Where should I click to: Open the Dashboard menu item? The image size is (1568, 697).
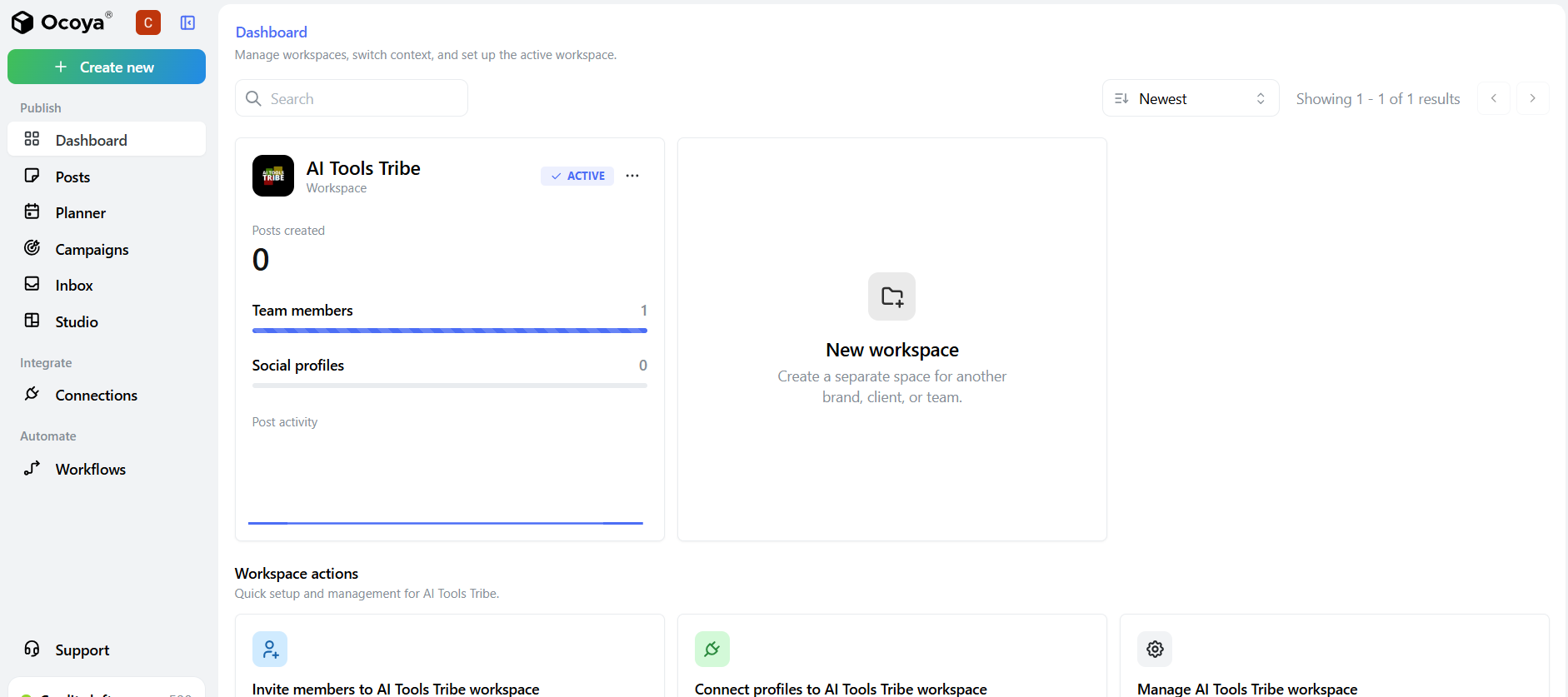click(107, 140)
